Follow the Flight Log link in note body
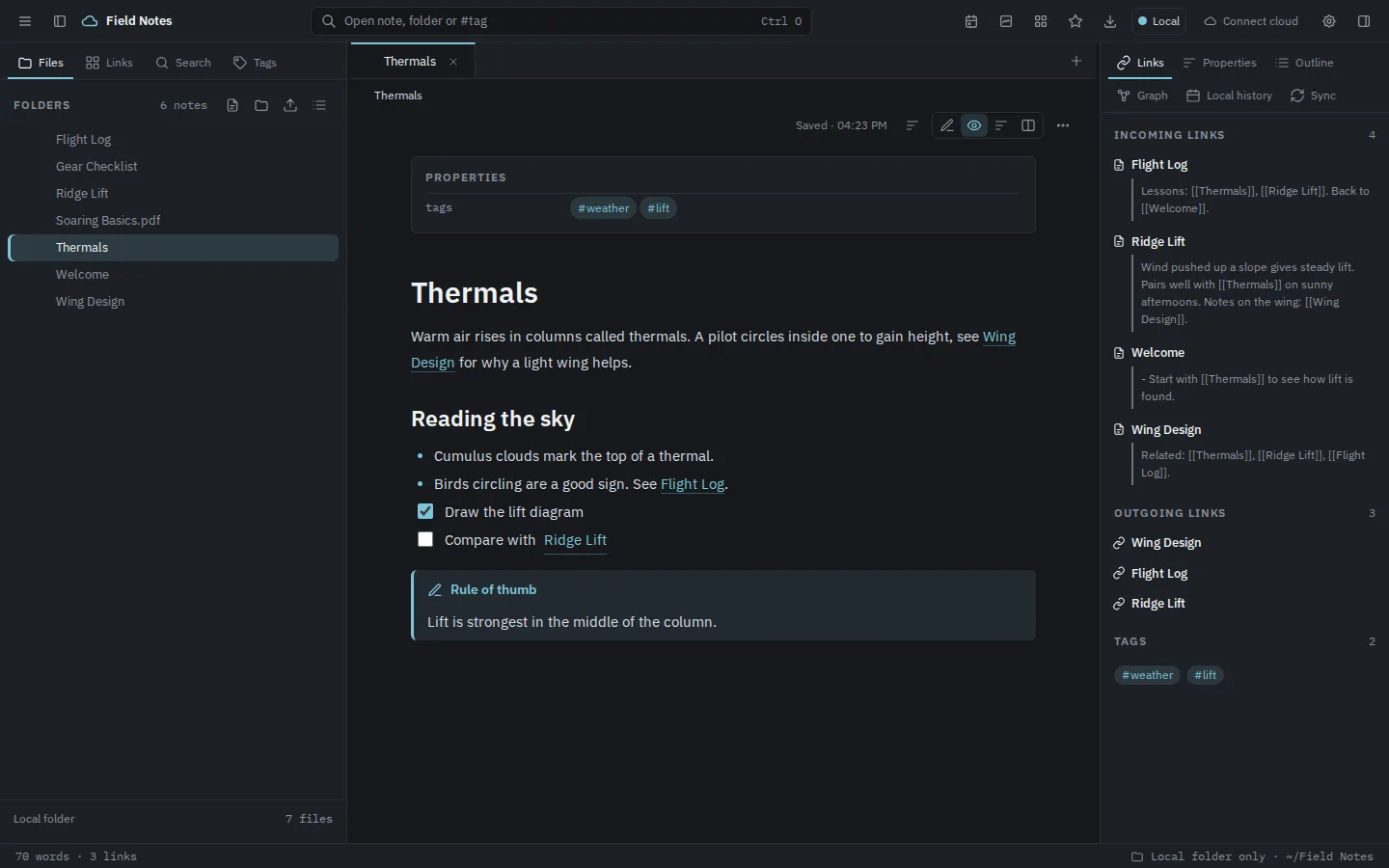This screenshot has height=868, width=1389. (x=693, y=484)
